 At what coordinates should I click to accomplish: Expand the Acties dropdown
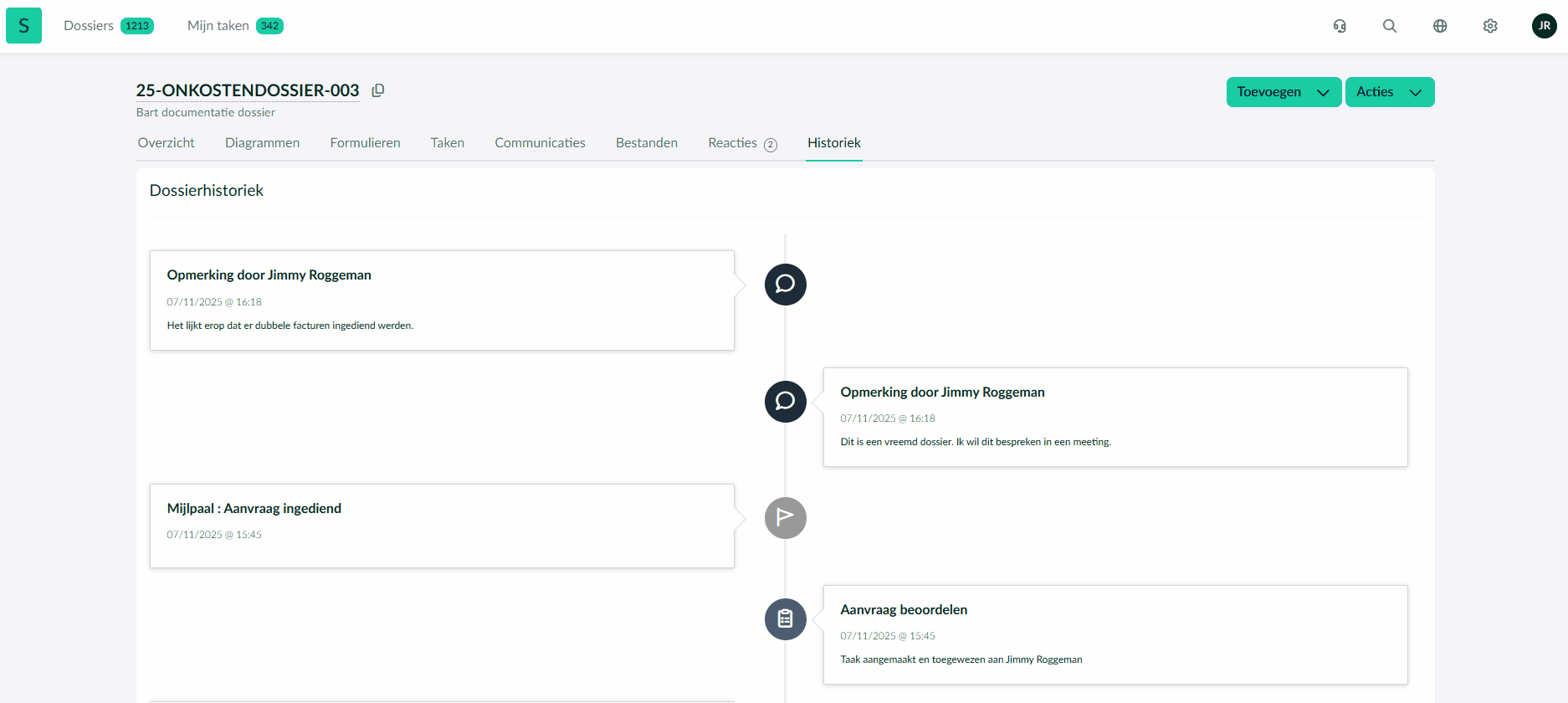point(1389,92)
